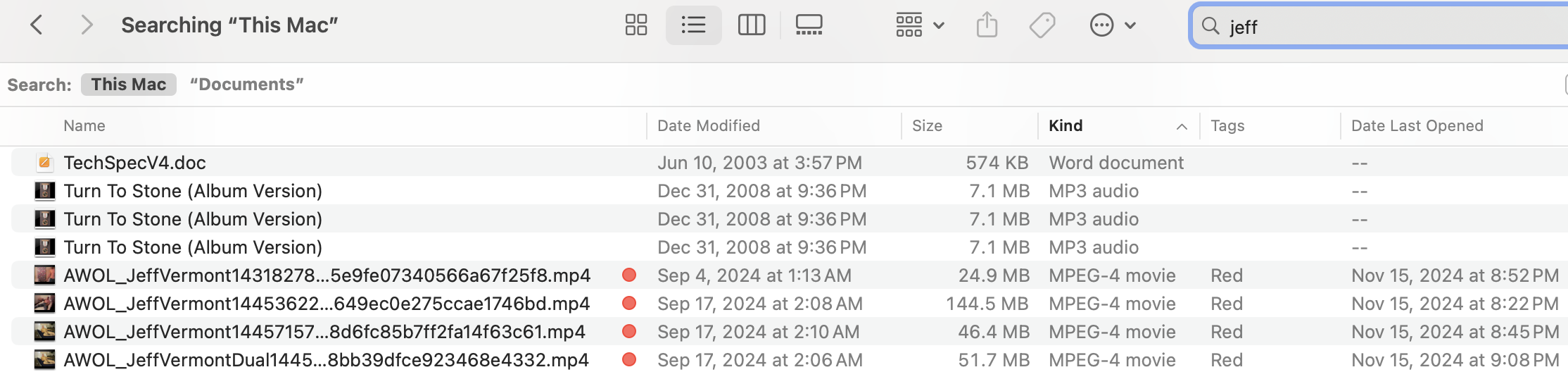Go forward with the right chevron
Viewport: 1568px width, 372px height.
87,25
